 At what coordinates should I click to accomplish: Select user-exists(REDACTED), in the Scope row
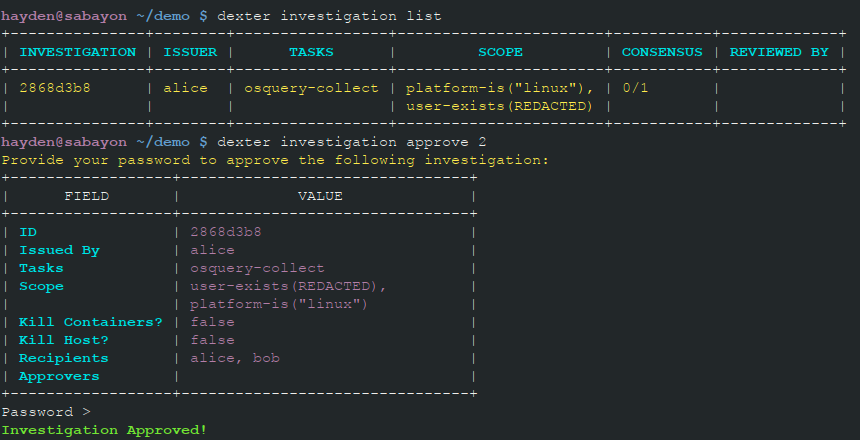(x=288, y=286)
